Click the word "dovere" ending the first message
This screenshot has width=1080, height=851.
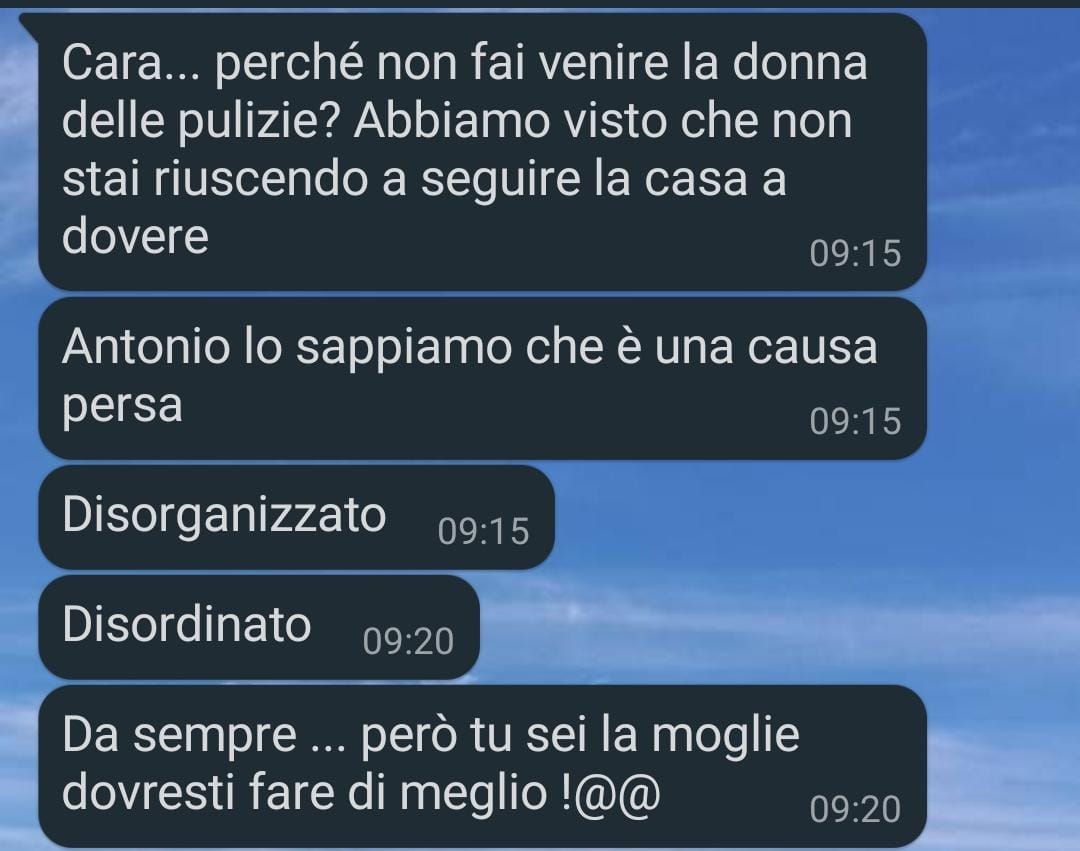[x=135, y=236]
